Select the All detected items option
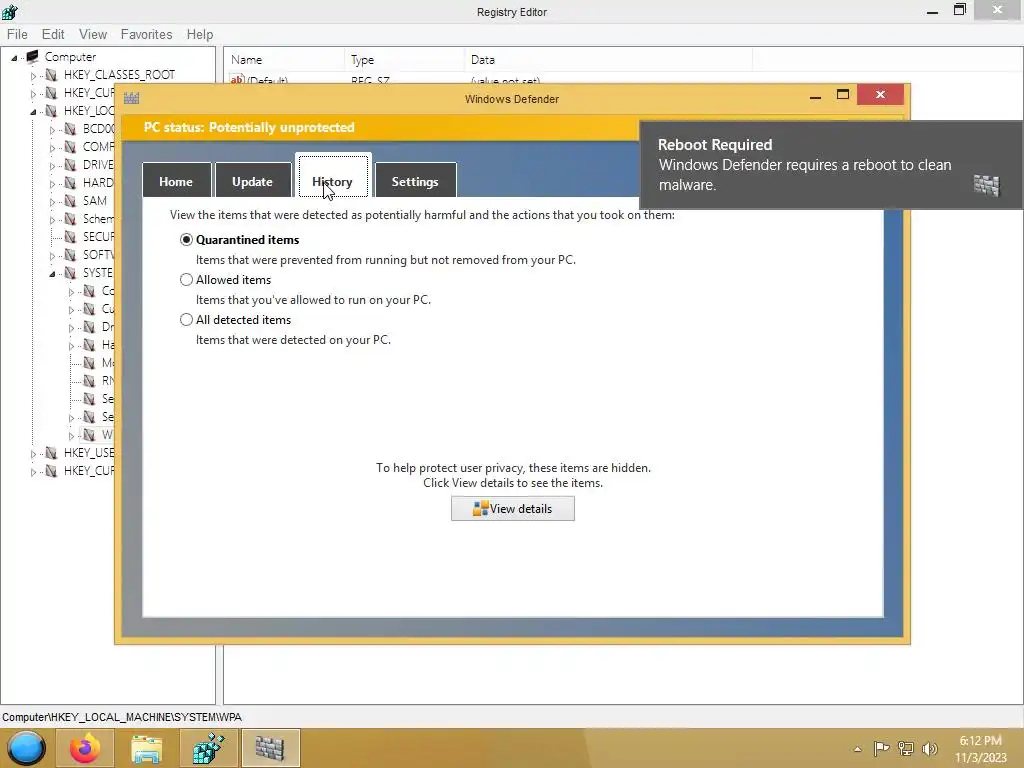Image resolution: width=1024 pixels, height=768 pixels. point(186,319)
